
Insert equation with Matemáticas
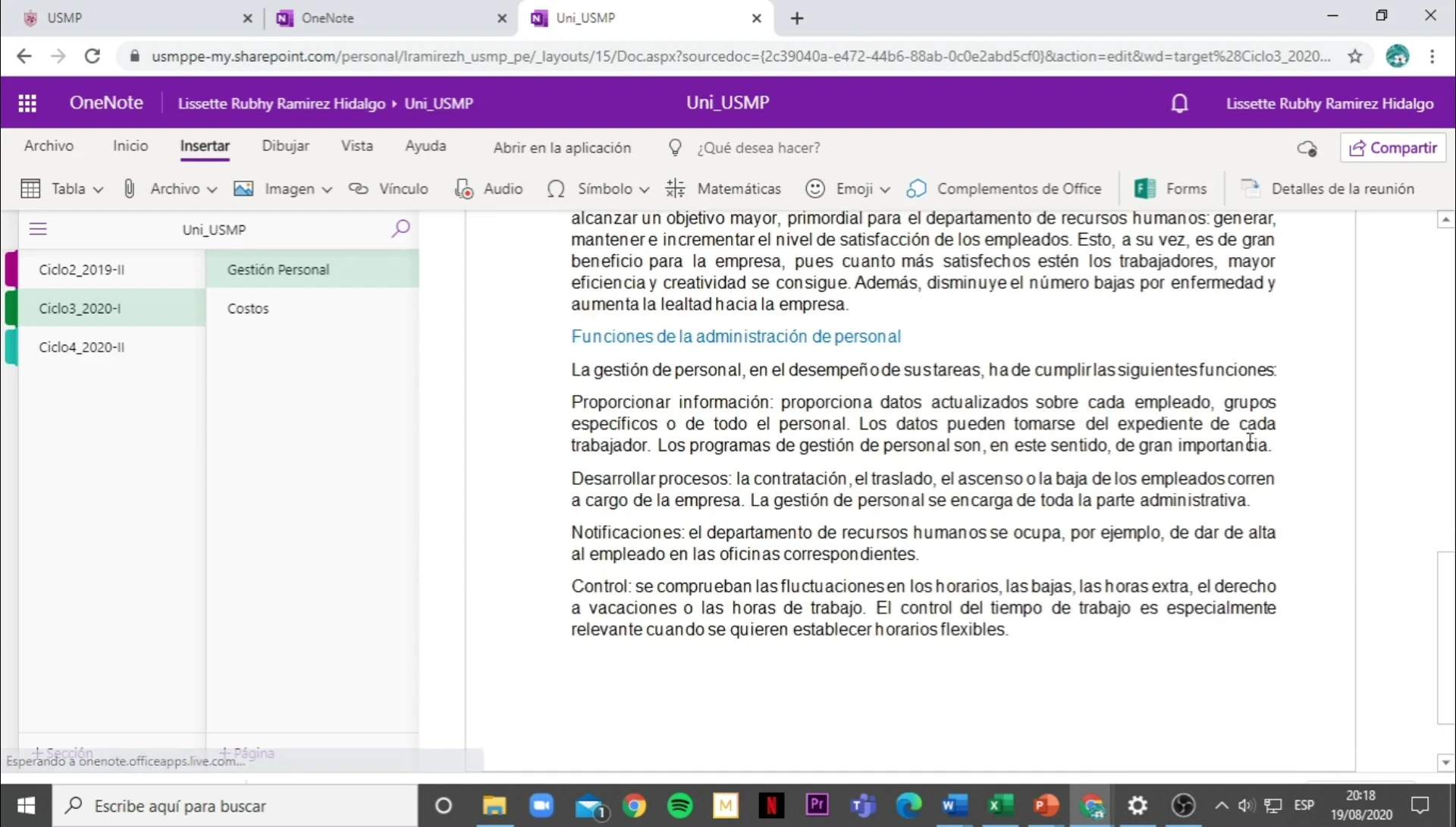723,189
